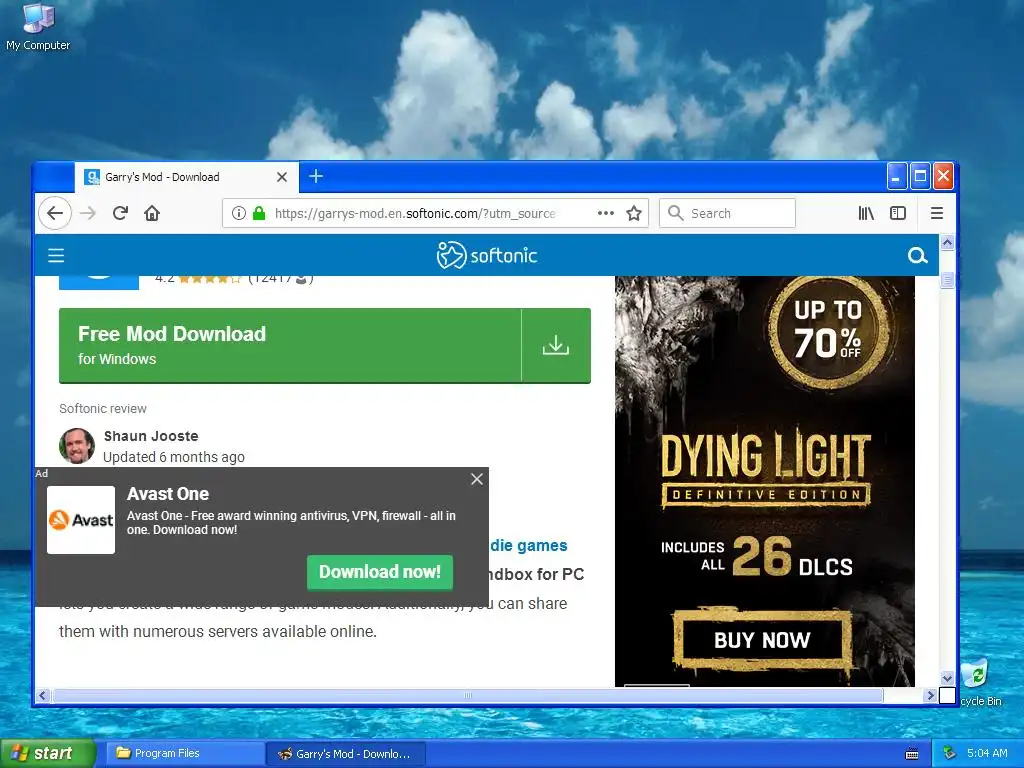The width and height of the screenshot is (1024, 768).
Task: Toggle the Firefox sidebar icon
Action: point(898,213)
